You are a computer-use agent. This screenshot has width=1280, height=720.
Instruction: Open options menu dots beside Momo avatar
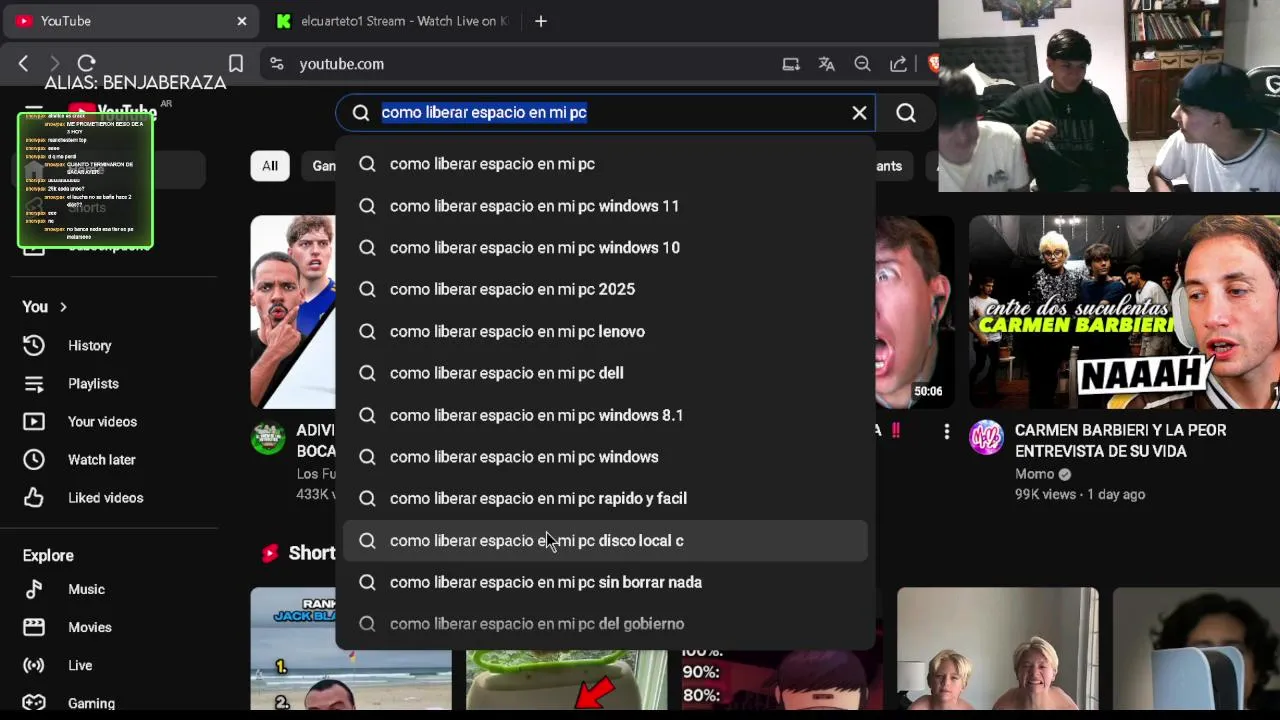(946, 432)
